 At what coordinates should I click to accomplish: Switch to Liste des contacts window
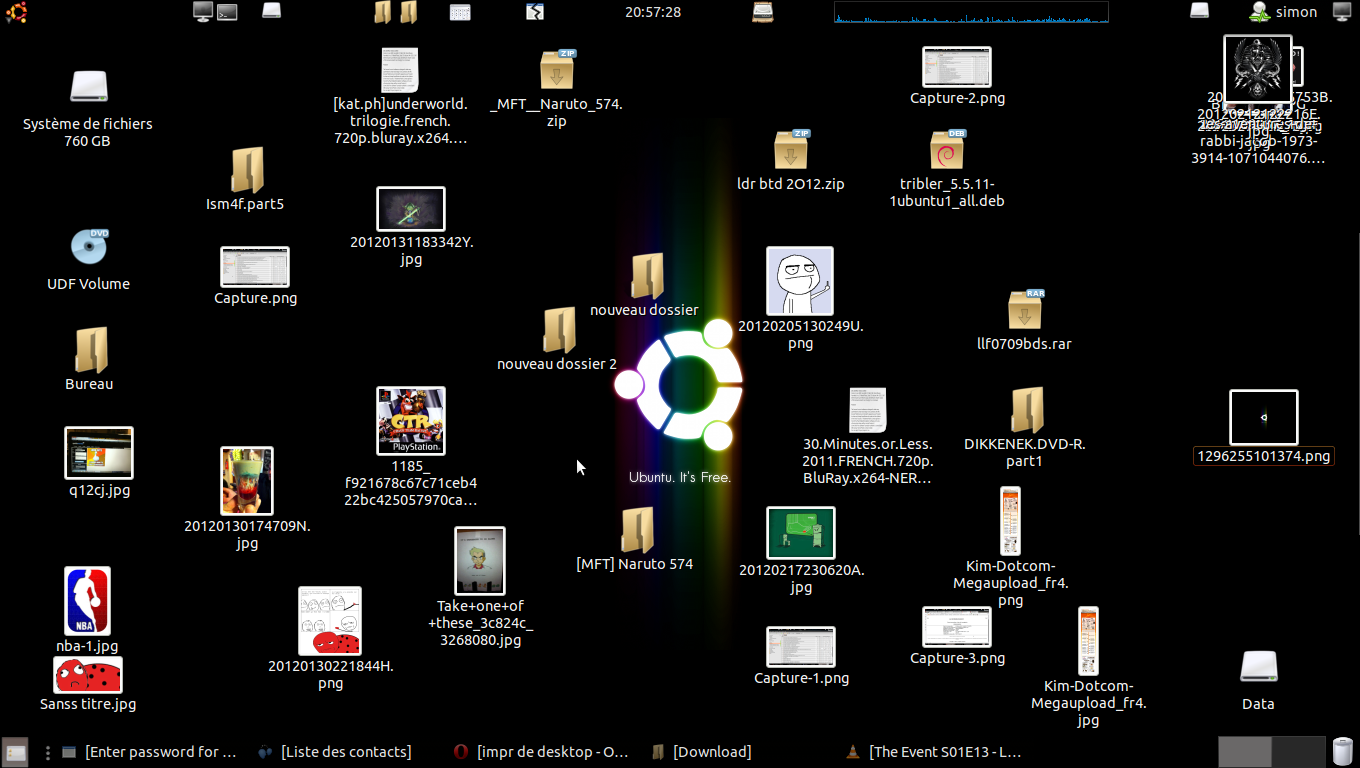click(334, 752)
